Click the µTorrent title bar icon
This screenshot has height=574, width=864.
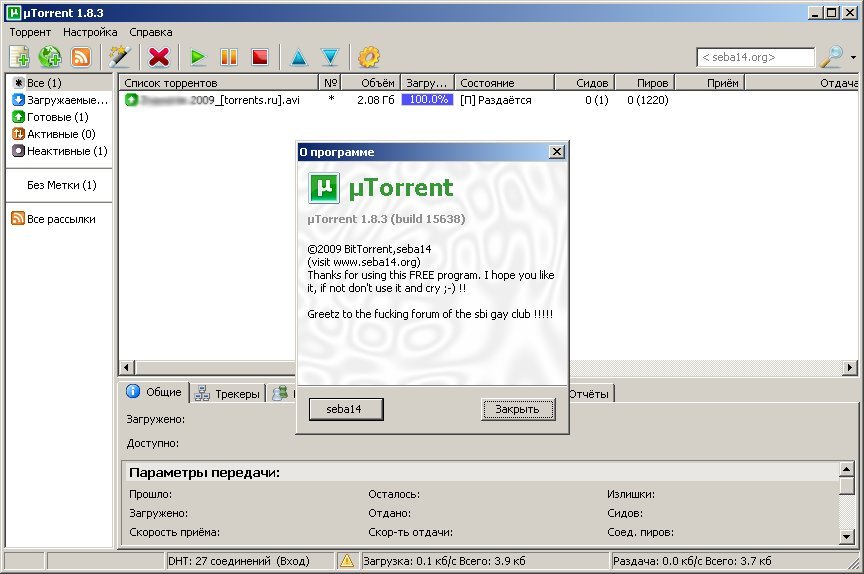point(13,13)
